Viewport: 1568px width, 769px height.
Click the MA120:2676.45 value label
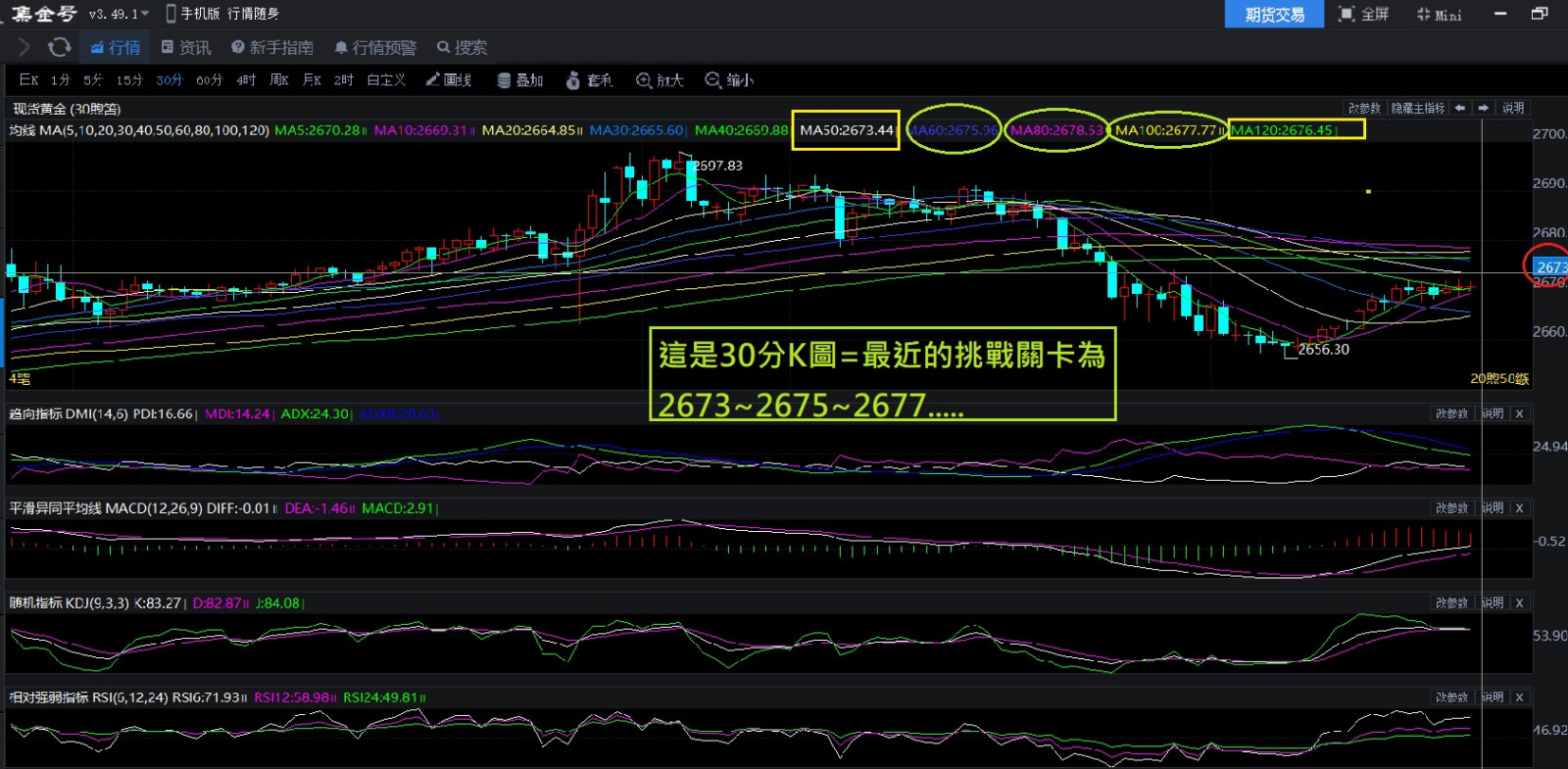(1282, 130)
